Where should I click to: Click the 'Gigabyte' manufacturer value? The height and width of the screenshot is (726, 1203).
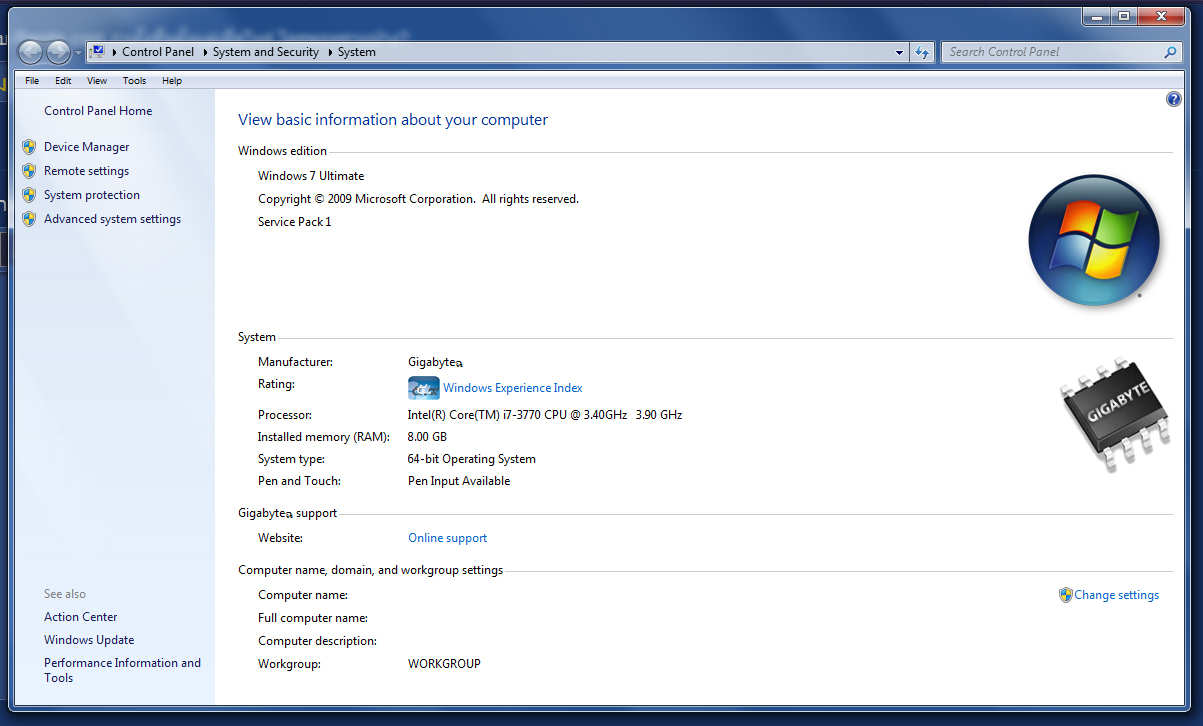click(x=435, y=362)
